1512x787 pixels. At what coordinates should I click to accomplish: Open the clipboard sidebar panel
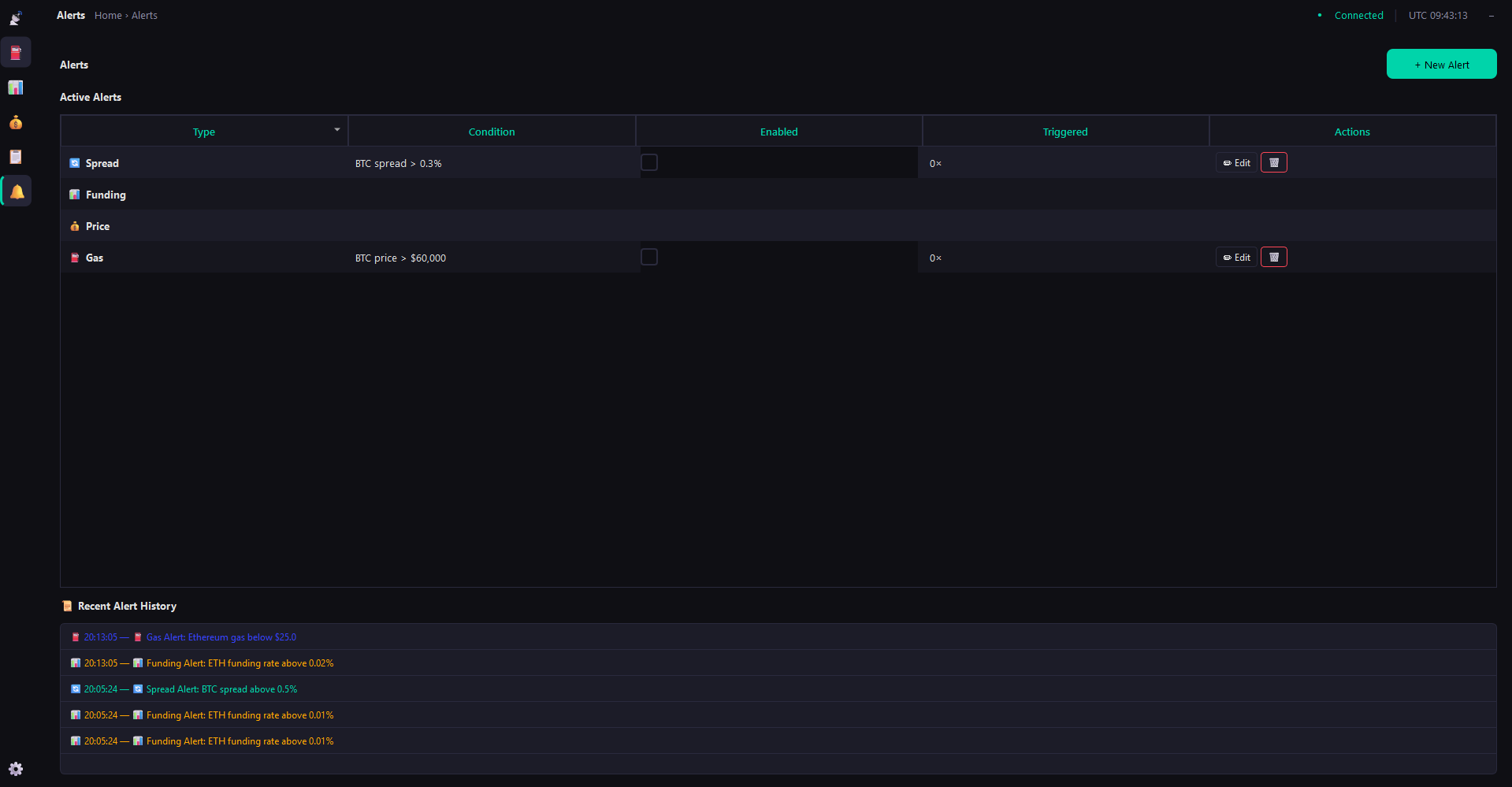click(15, 157)
